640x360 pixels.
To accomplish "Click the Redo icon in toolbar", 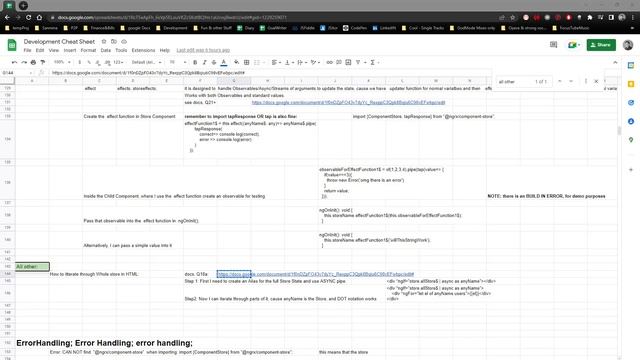I will coord(24,62).
